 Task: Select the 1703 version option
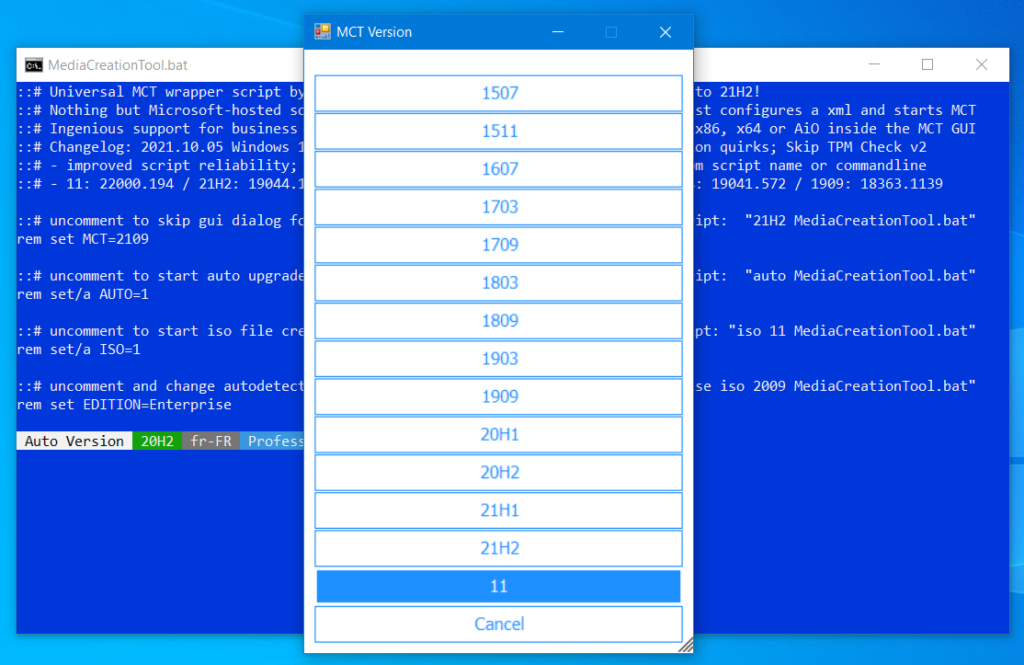[498, 207]
